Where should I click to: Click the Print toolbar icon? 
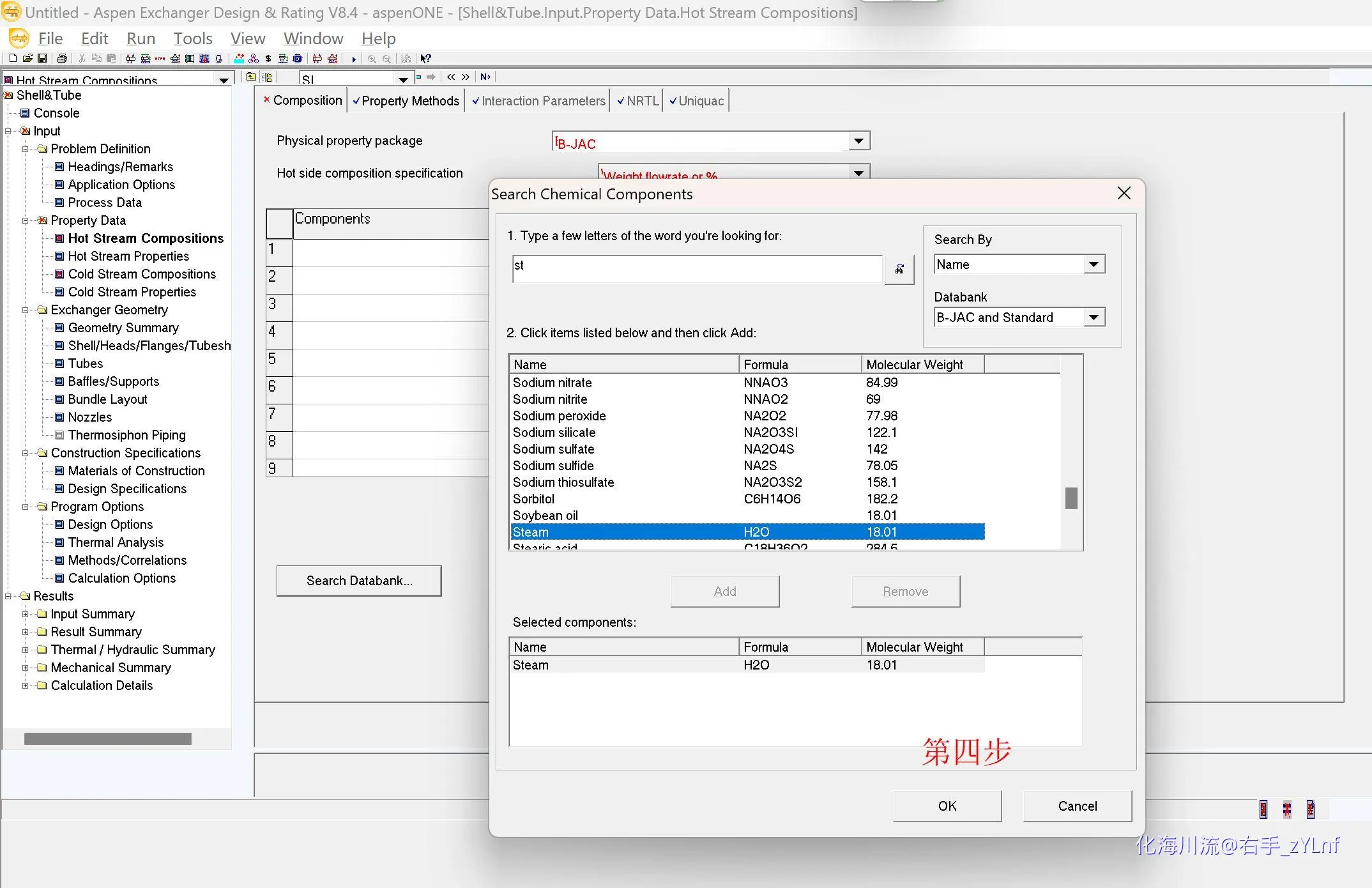coord(61,58)
